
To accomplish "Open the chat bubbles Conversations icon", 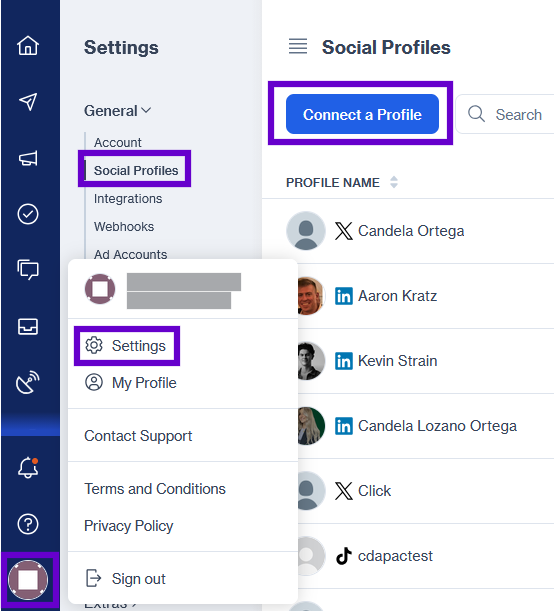I will coord(28,270).
